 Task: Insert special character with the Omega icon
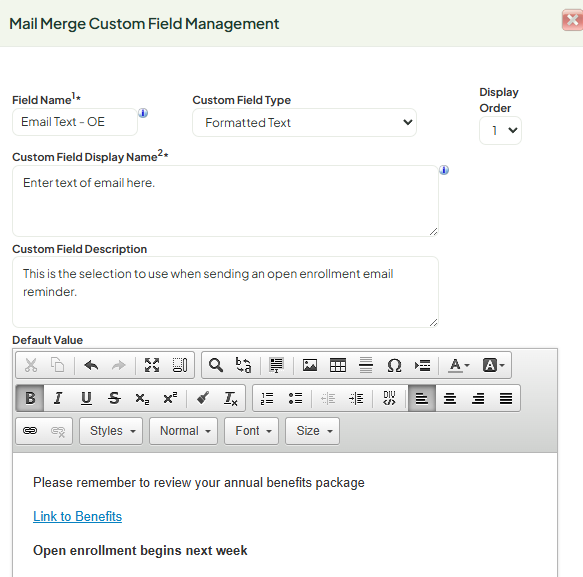[394, 365]
